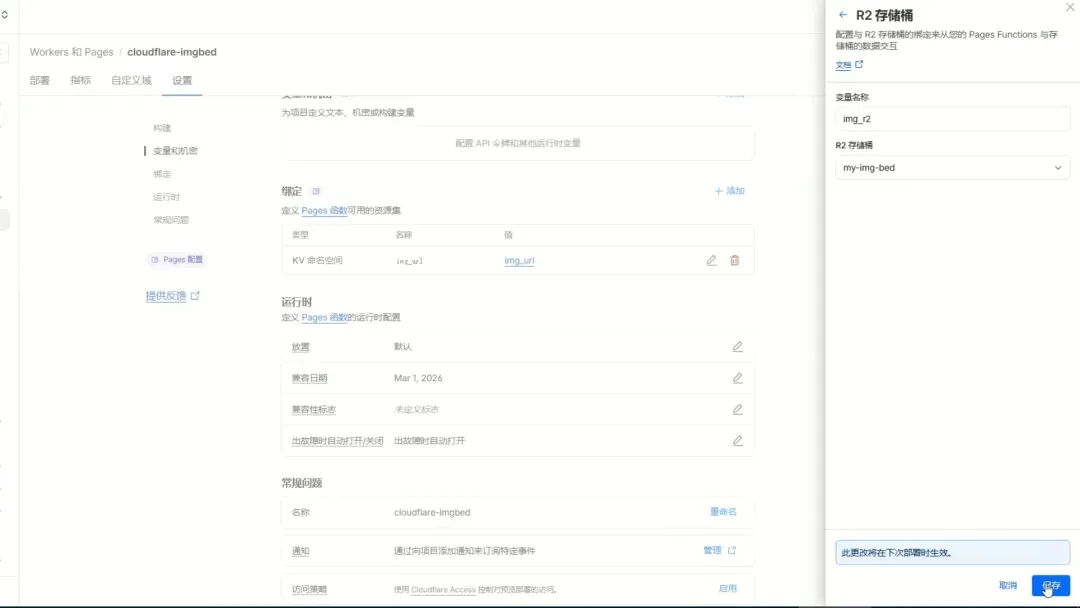Close the R2 存储桶 panel
Image resolution: width=1080 pixels, height=608 pixels.
coord(1069,8)
